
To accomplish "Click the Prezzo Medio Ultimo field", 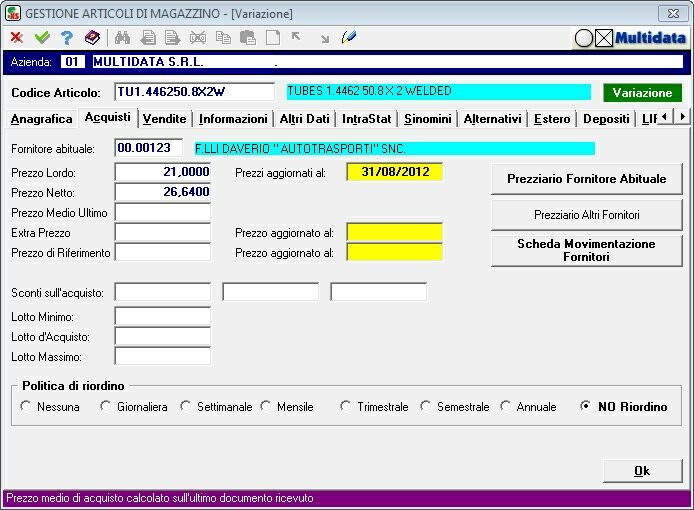I will 163,212.
